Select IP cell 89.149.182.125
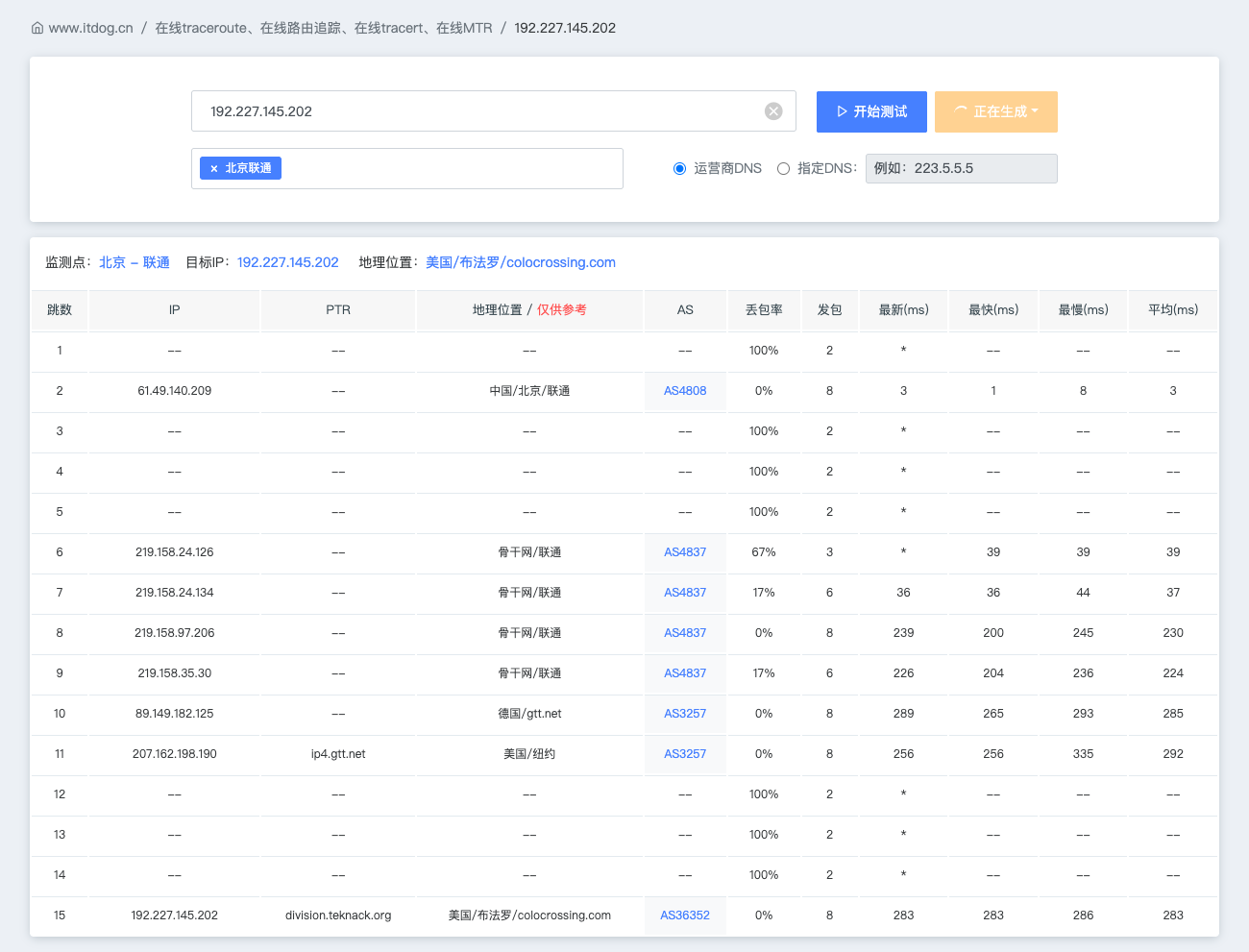This screenshot has height=952, width=1249. pyautogui.click(x=175, y=714)
